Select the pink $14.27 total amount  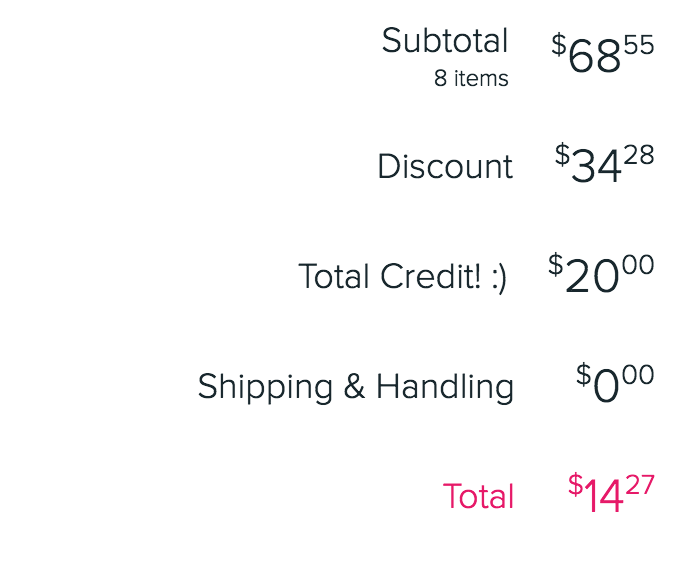pyautogui.click(x=611, y=493)
